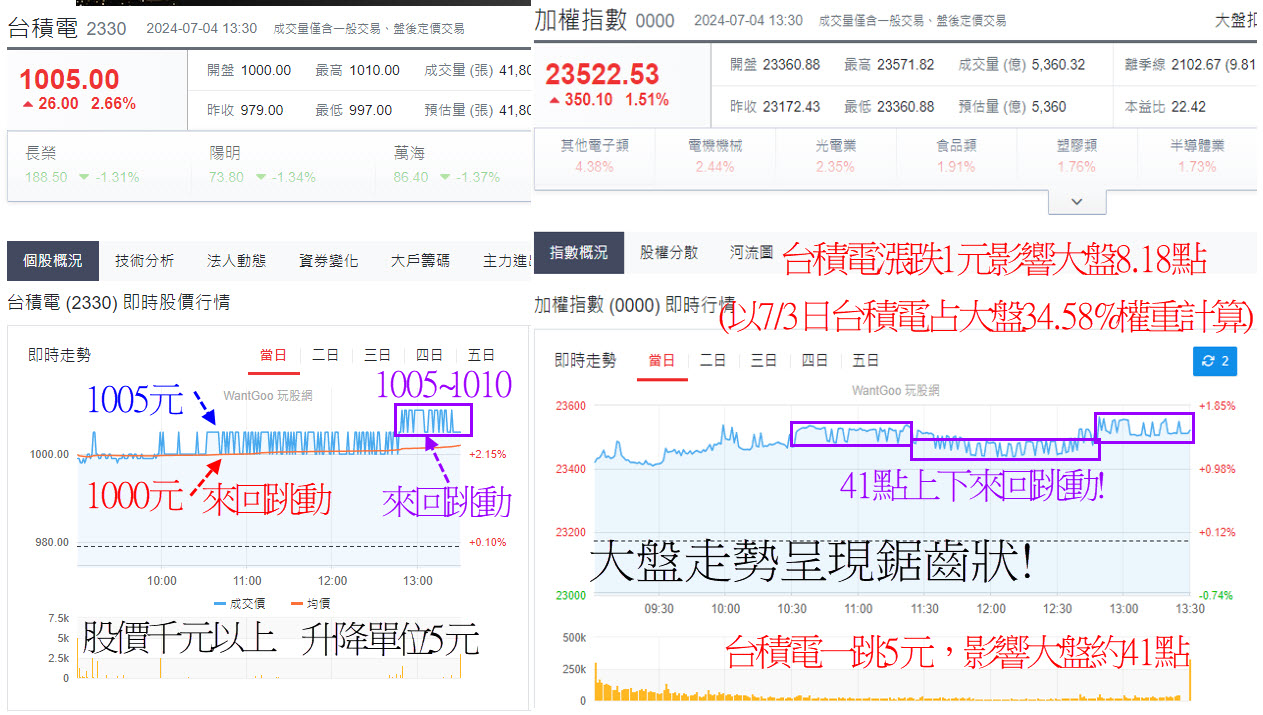The image size is (1263, 715).
Task: Open the 法人動態 tab
Action: 236,259
